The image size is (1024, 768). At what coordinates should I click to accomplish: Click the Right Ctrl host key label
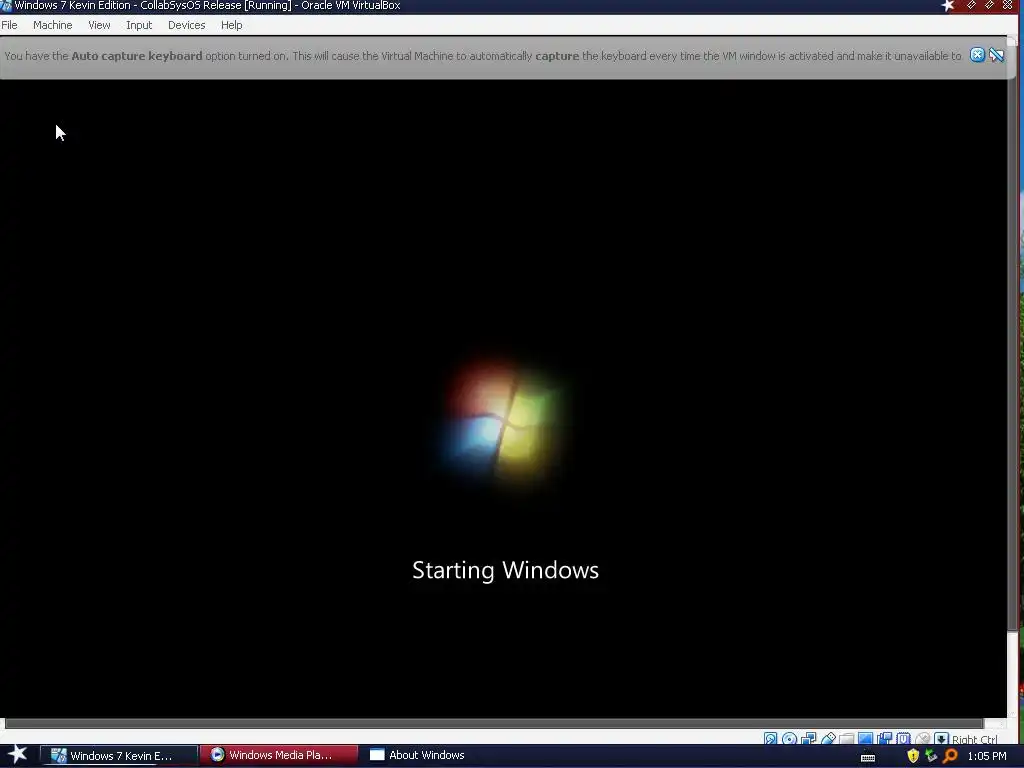[x=974, y=739]
